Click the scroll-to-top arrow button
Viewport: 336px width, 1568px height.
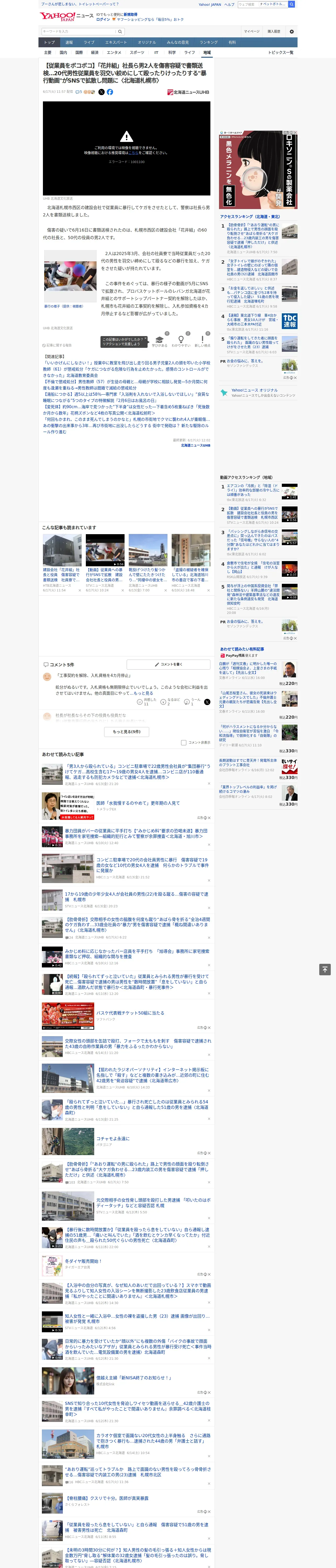tap(325, 969)
